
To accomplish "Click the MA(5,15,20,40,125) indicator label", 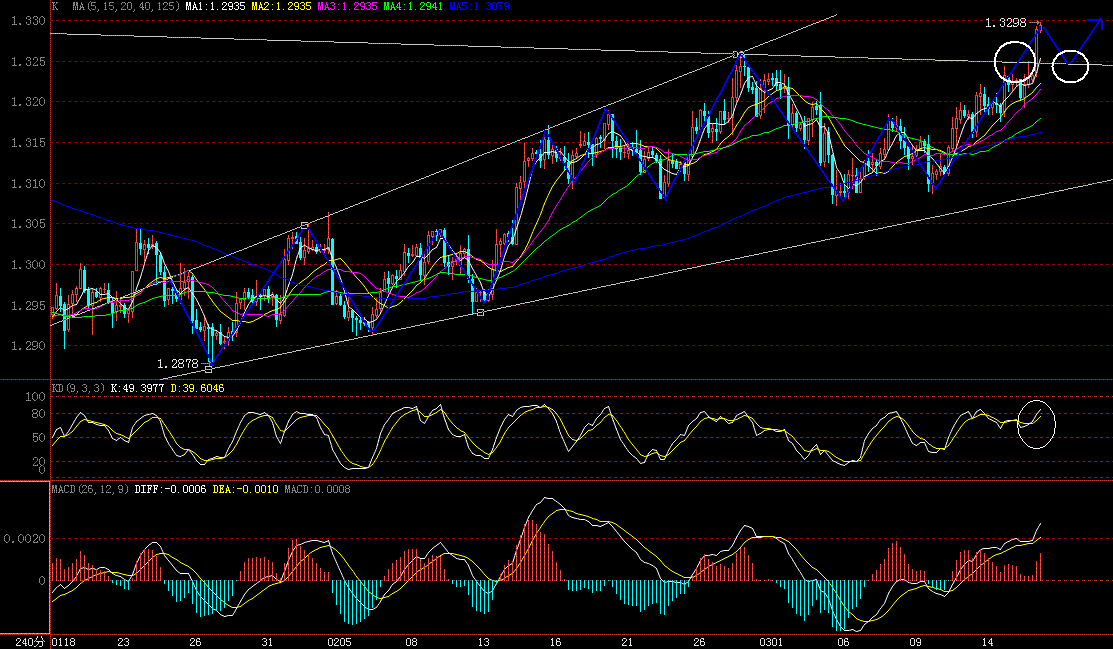I will [124, 6].
